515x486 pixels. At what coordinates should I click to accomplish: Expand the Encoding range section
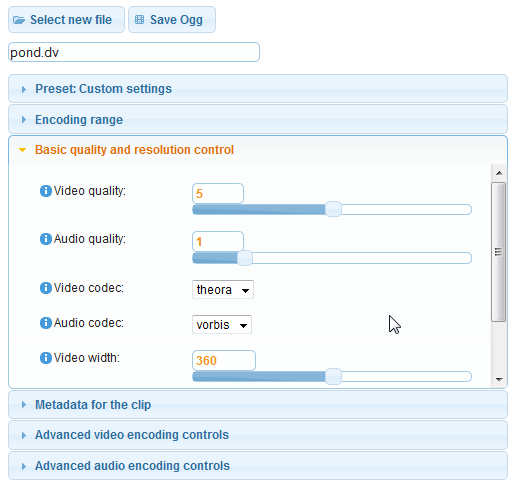click(x=258, y=119)
